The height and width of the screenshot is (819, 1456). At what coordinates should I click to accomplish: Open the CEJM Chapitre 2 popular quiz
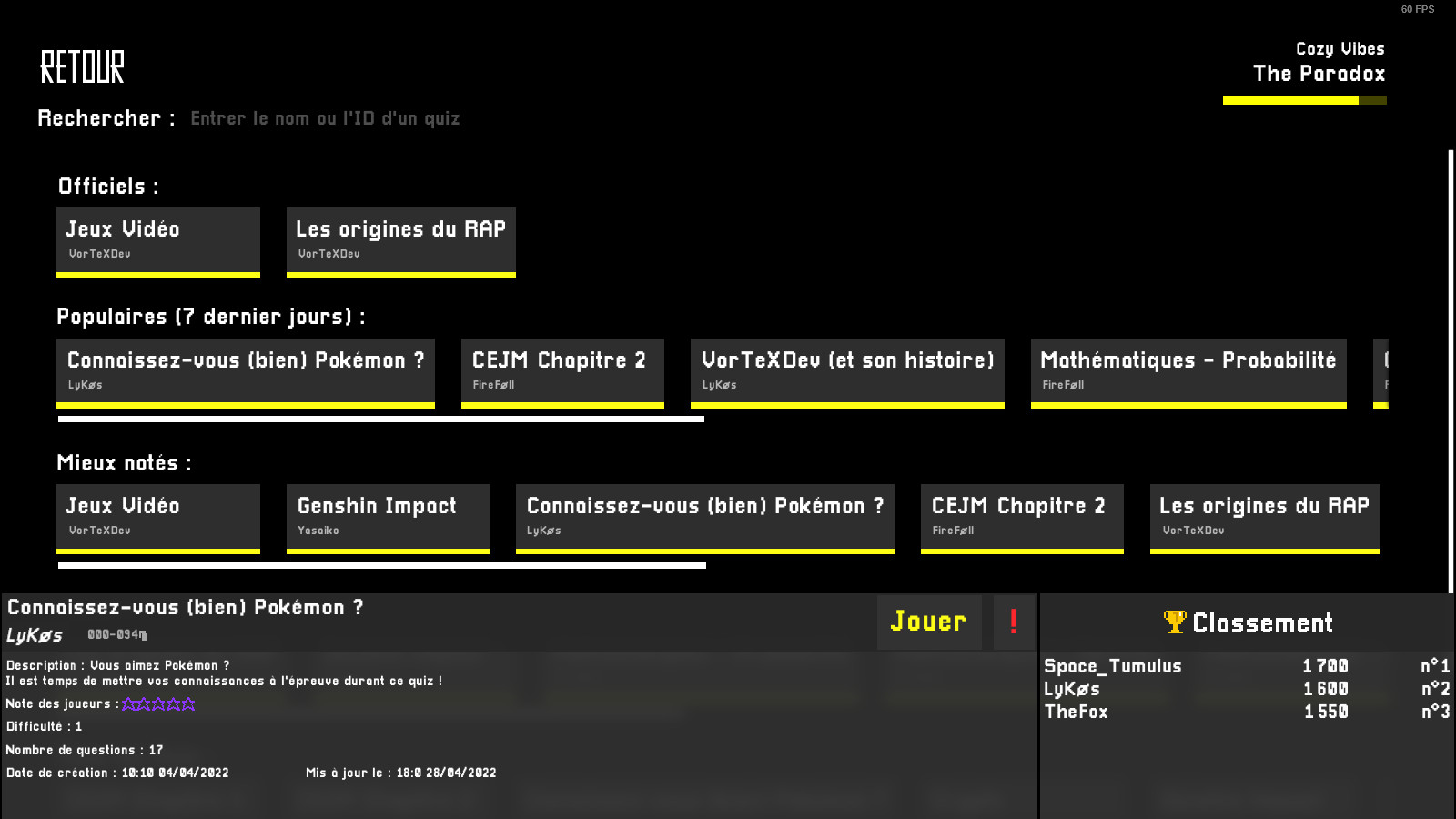(561, 372)
